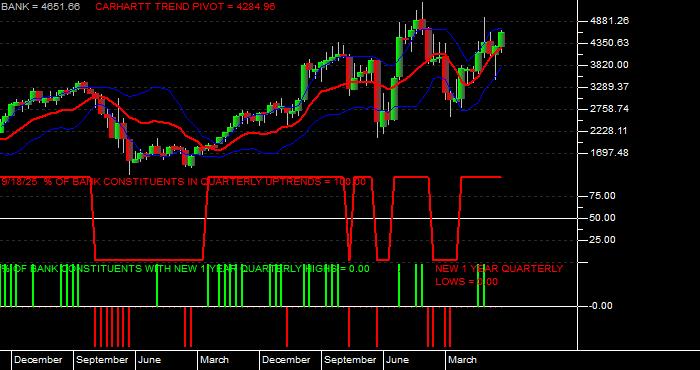The height and width of the screenshot is (370, 700).
Task: Select the first December time axis label
Action: (38, 360)
